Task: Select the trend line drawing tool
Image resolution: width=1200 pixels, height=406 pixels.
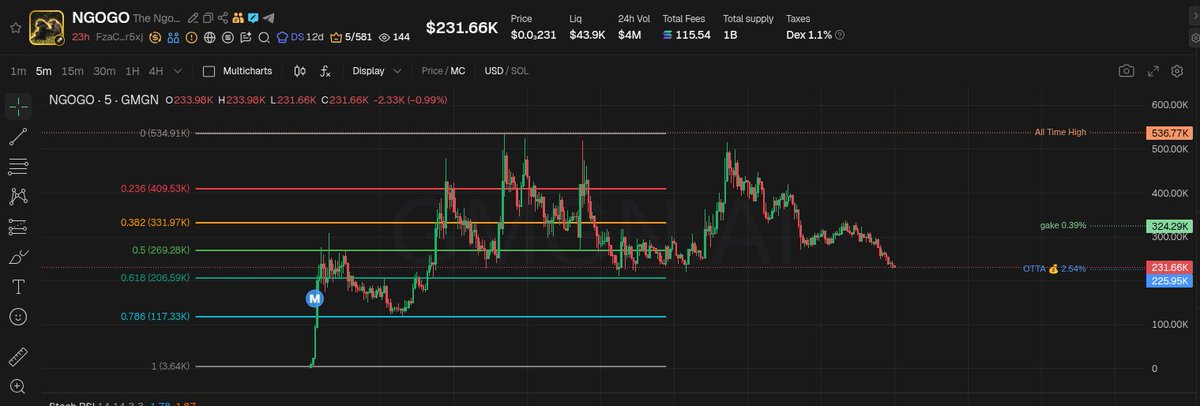Action: pos(18,136)
